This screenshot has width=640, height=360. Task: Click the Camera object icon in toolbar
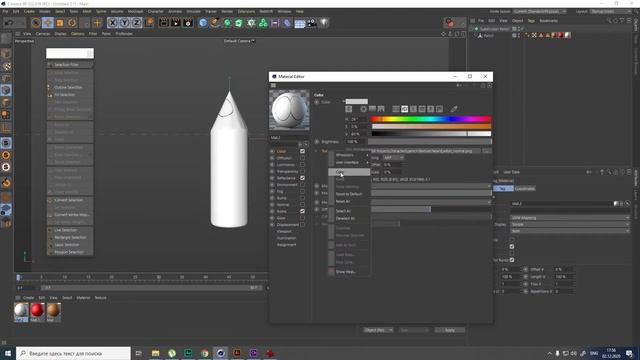tap(312, 23)
